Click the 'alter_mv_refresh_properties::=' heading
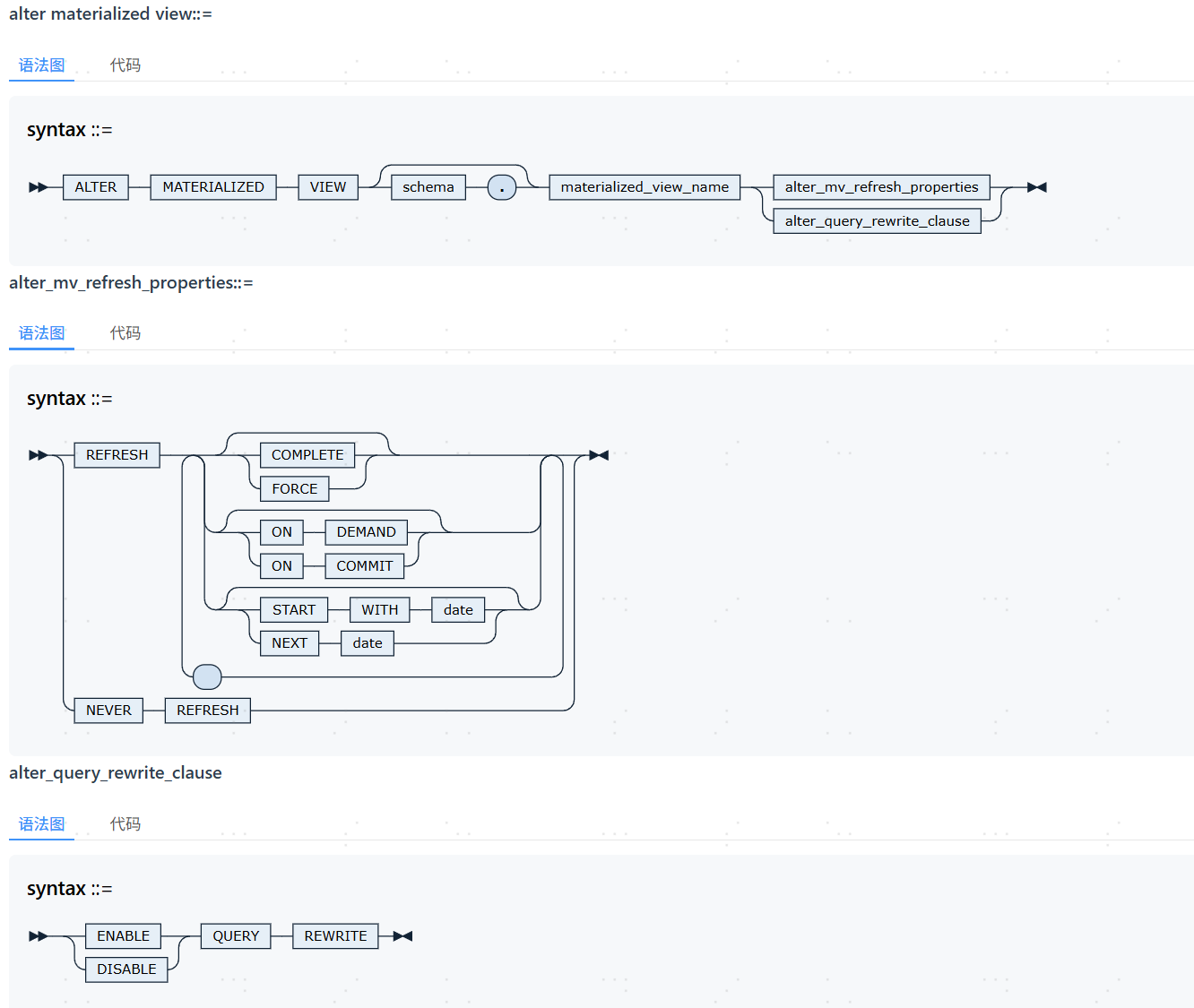 131,283
